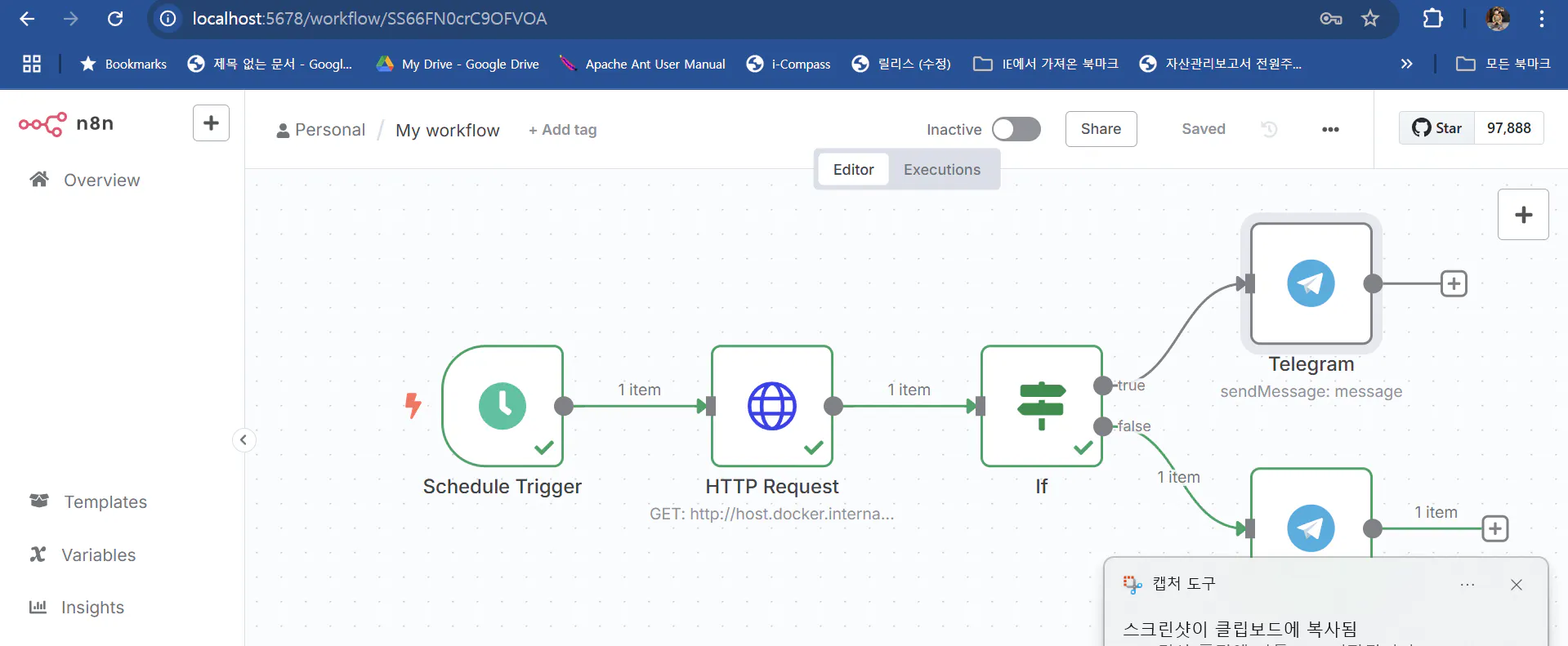Select the upper Telegram node
The width and height of the screenshot is (1568, 646).
(x=1311, y=283)
